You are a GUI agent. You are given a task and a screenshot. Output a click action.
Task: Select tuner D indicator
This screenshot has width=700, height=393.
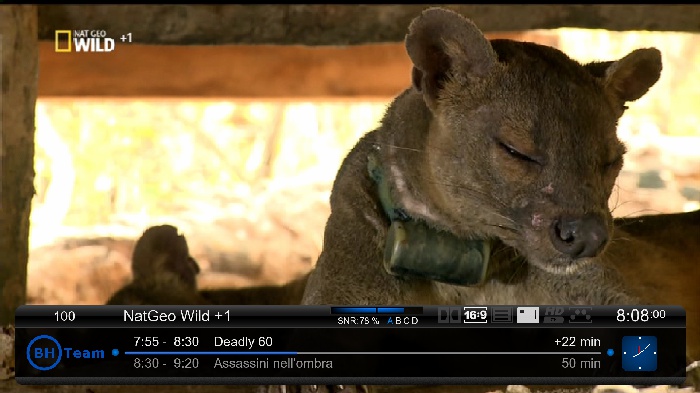[414, 321]
